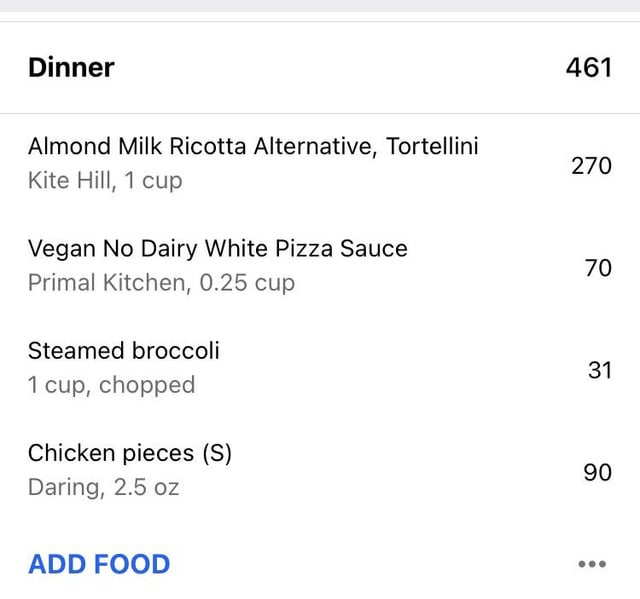Viewport: 640px width, 599px height.
Task: Open the Dinner more options ellipsis
Action: pyautogui.click(x=592, y=564)
